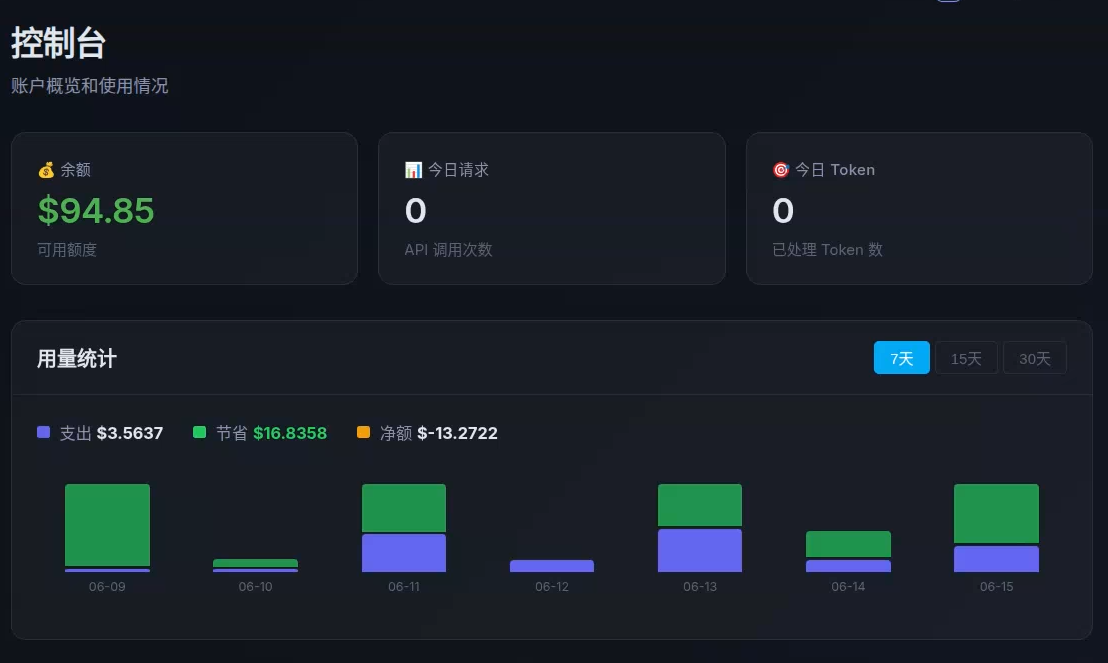
Task: Click the 今日 Token count value 0
Action: pos(783,211)
